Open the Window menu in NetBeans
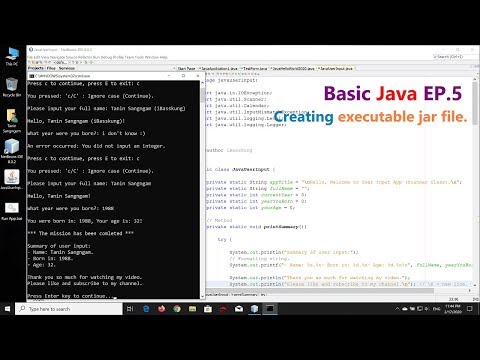Image resolution: width=480 pixels, height=360 pixels. point(152,57)
